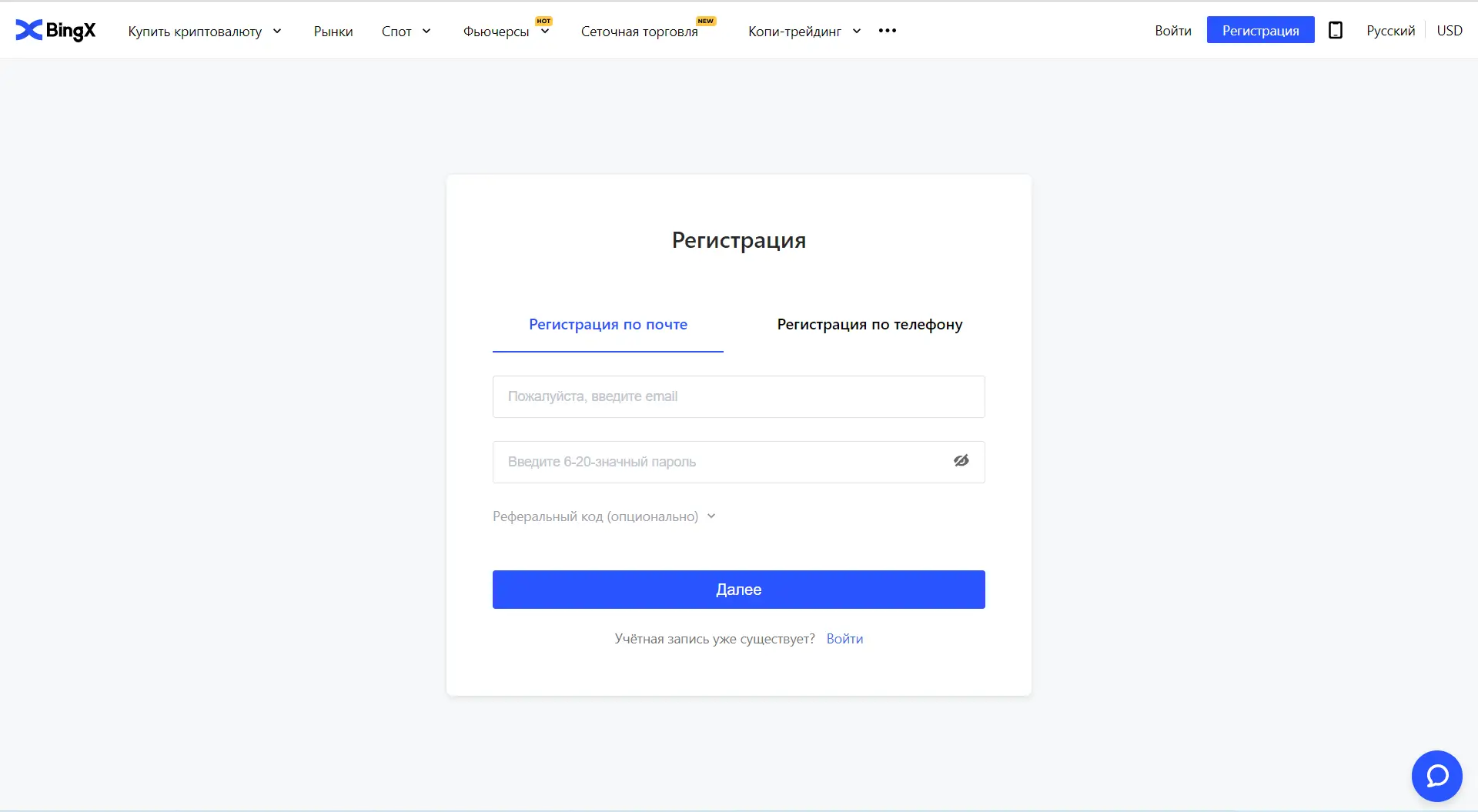Viewport: 1478px width, 812px height.
Task: Click Войти link below the form
Action: pos(844,639)
